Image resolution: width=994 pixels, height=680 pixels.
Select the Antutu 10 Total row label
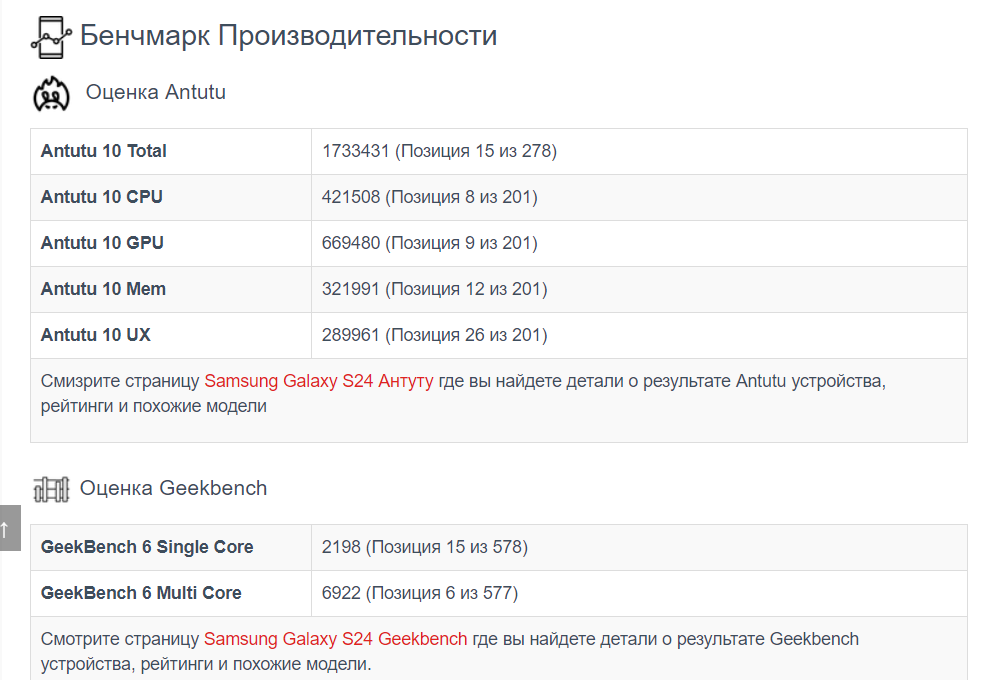tap(104, 151)
